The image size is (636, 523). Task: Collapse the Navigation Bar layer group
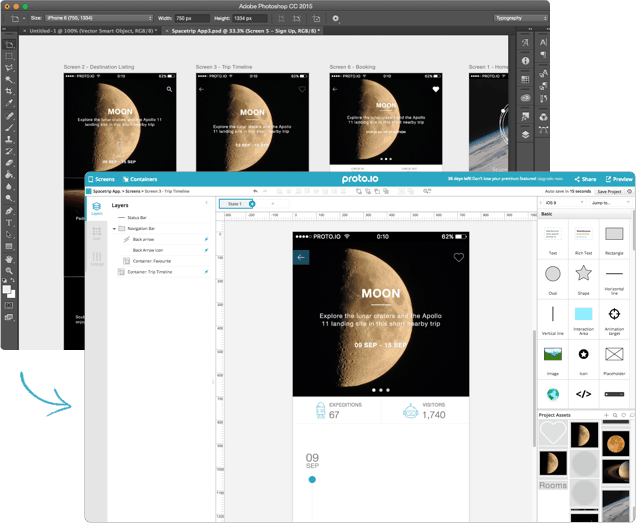[114, 228]
